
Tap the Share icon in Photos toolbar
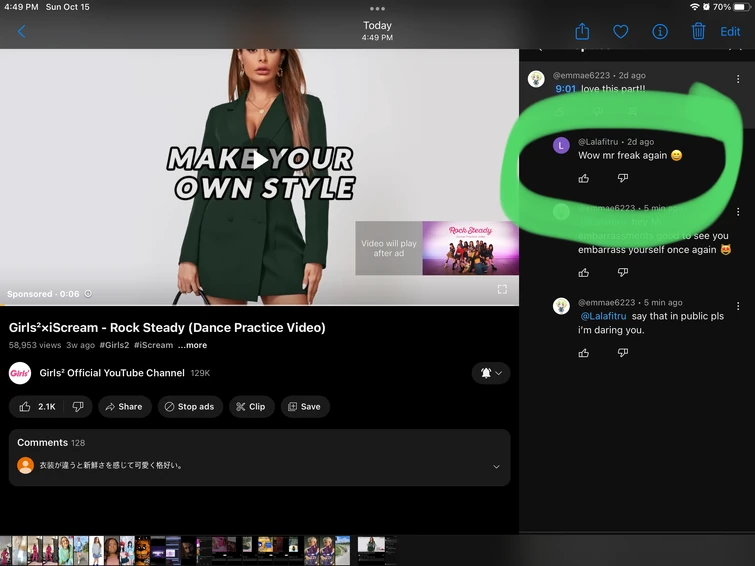(582, 31)
